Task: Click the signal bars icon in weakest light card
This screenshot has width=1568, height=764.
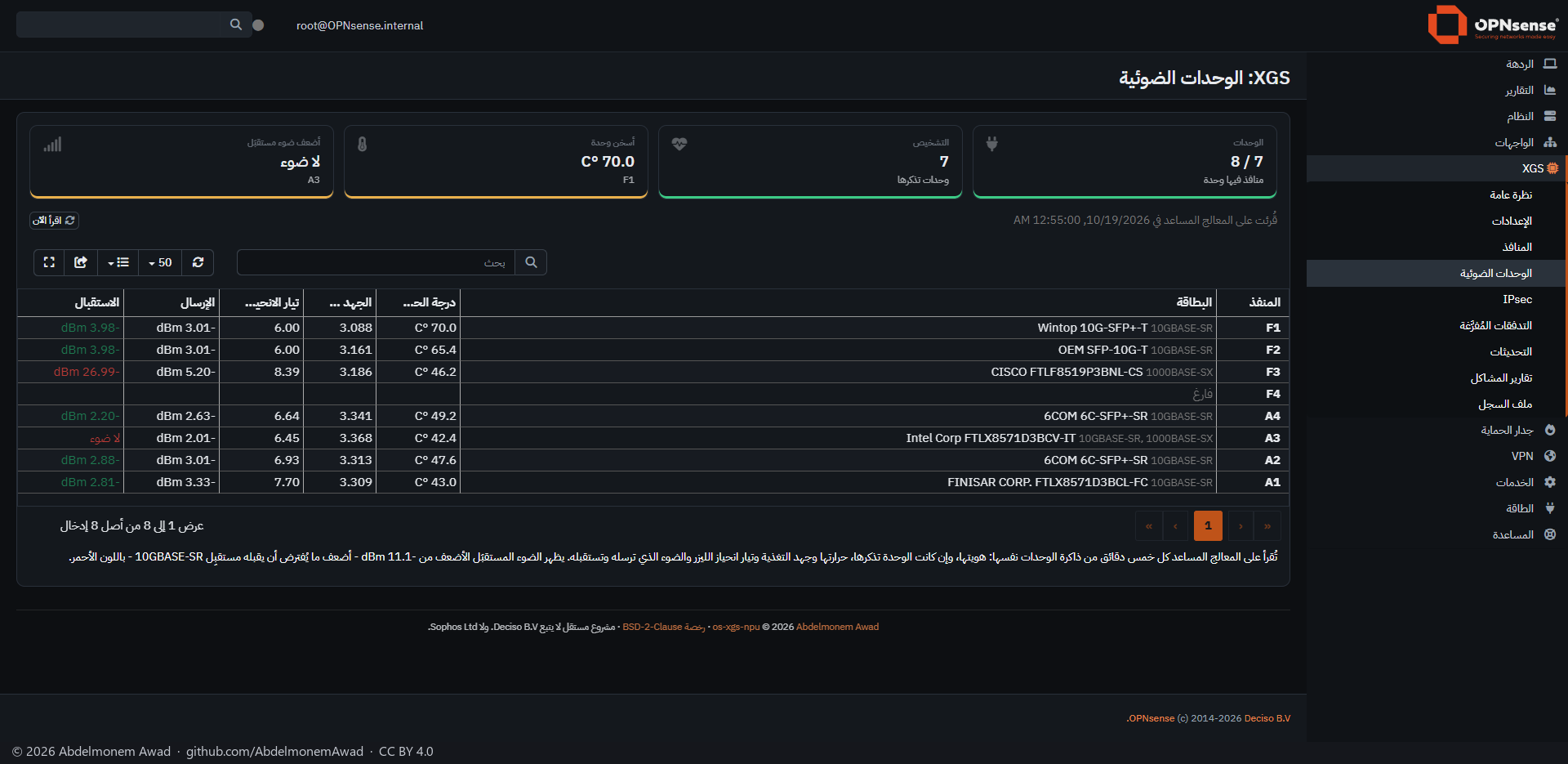Action: click(x=52, y=144)
